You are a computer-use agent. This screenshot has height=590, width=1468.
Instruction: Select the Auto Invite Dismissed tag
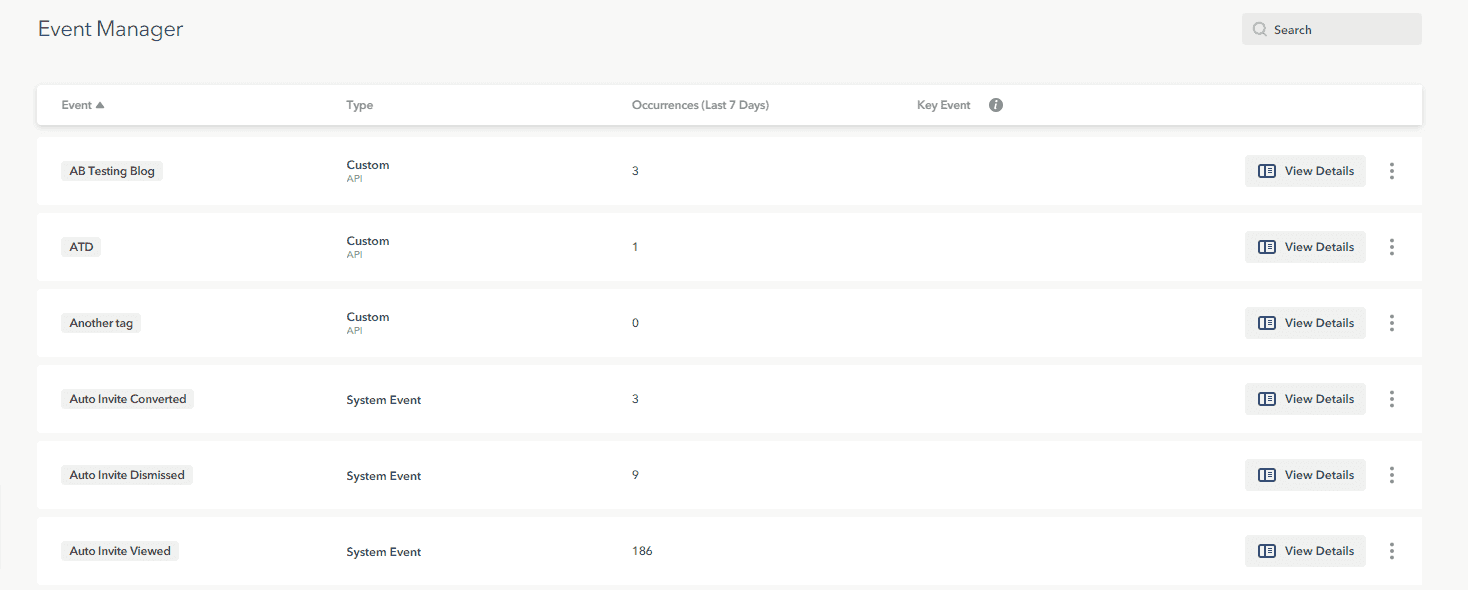tap(127, 475)
